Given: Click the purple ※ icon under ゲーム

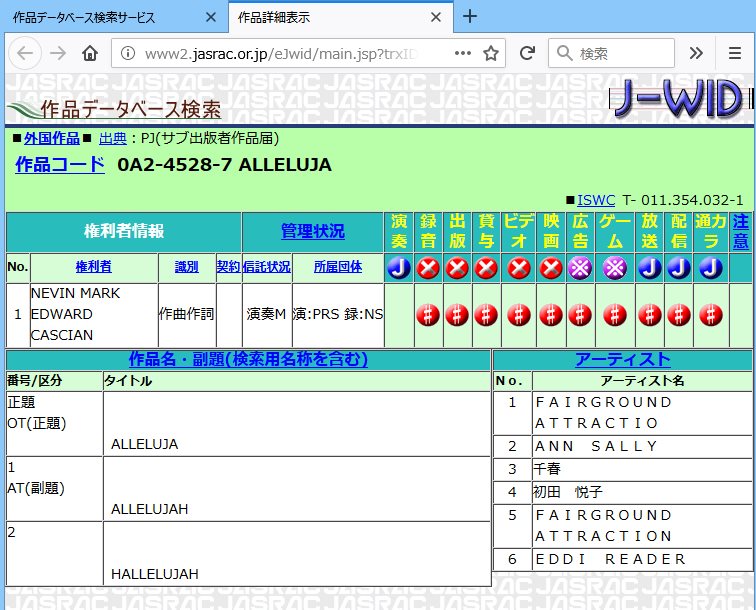Looking at the screenshot, I should click(x=615, y=268).
